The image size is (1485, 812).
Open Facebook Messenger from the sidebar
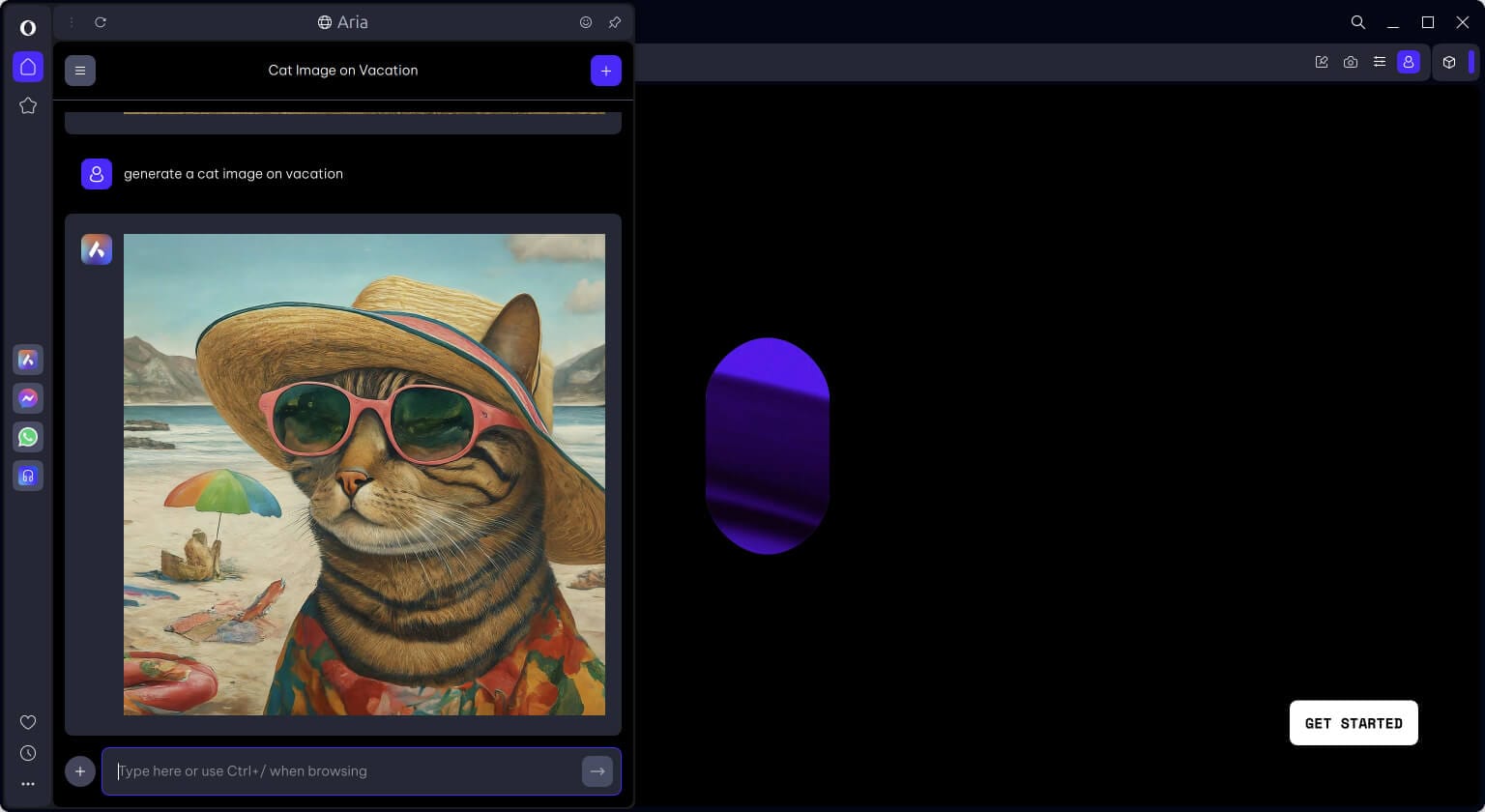(x=28, y=398)
